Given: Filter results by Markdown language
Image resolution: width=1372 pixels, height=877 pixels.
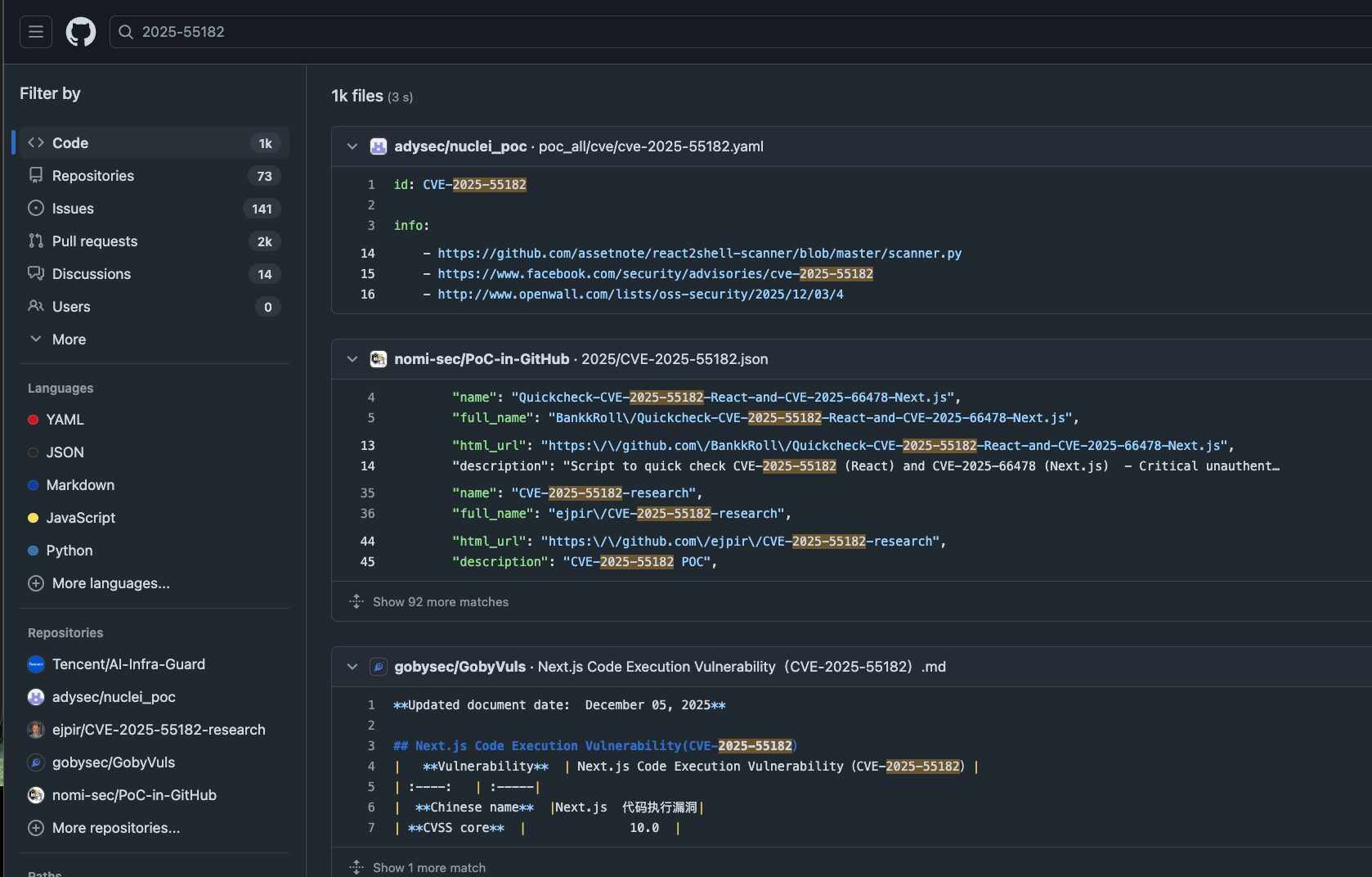Looking at the screenshot, I should [x=79, y=484].
